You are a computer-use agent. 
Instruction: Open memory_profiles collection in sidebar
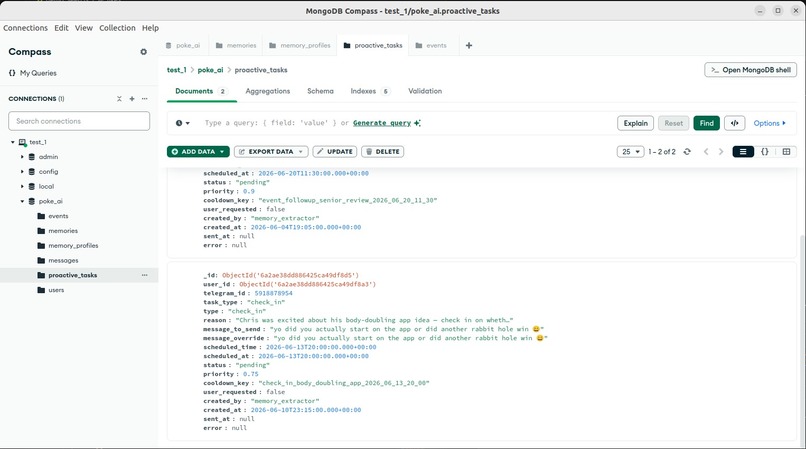click(73, 246)
